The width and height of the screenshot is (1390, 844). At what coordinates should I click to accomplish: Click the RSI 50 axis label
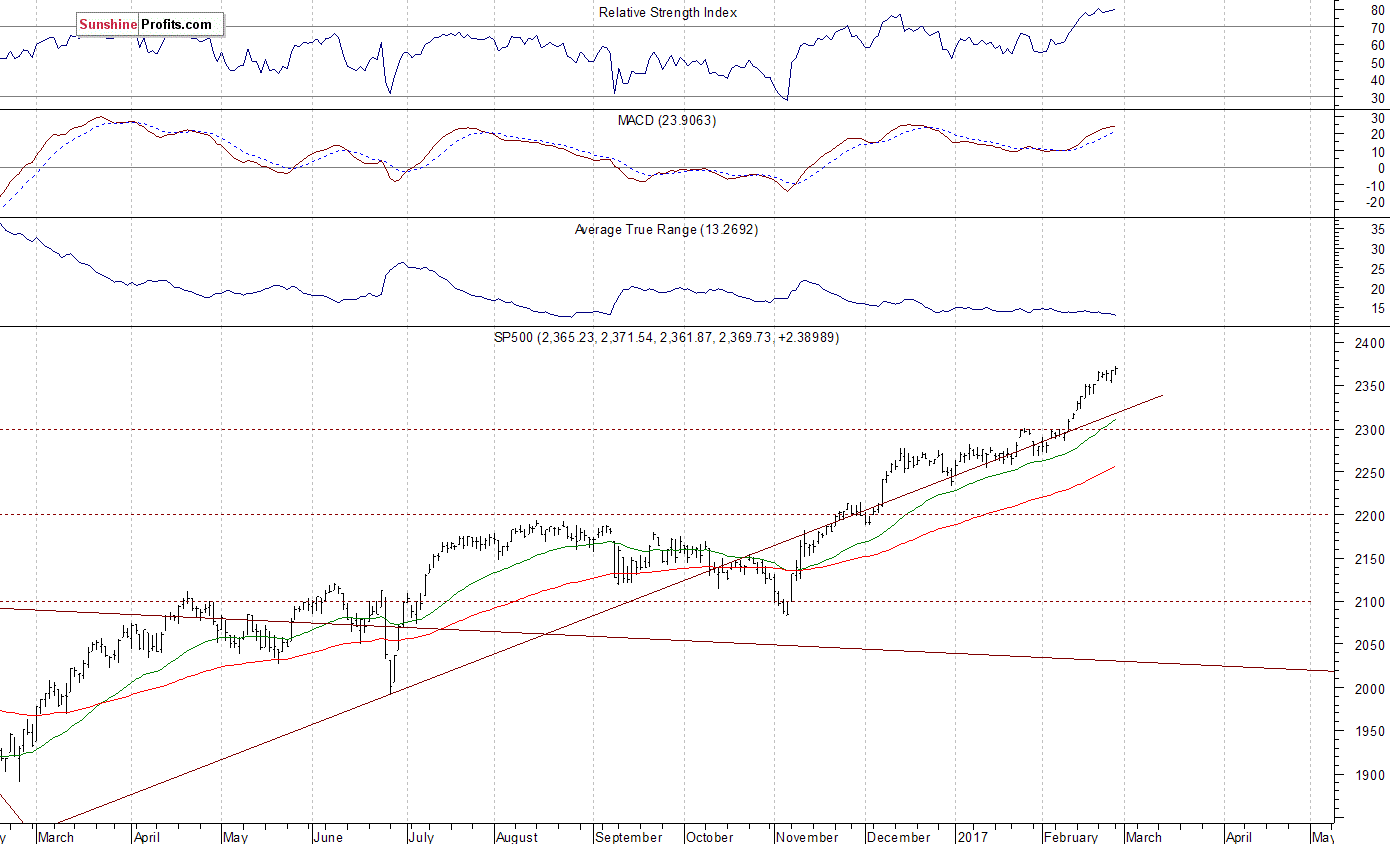1378,63
